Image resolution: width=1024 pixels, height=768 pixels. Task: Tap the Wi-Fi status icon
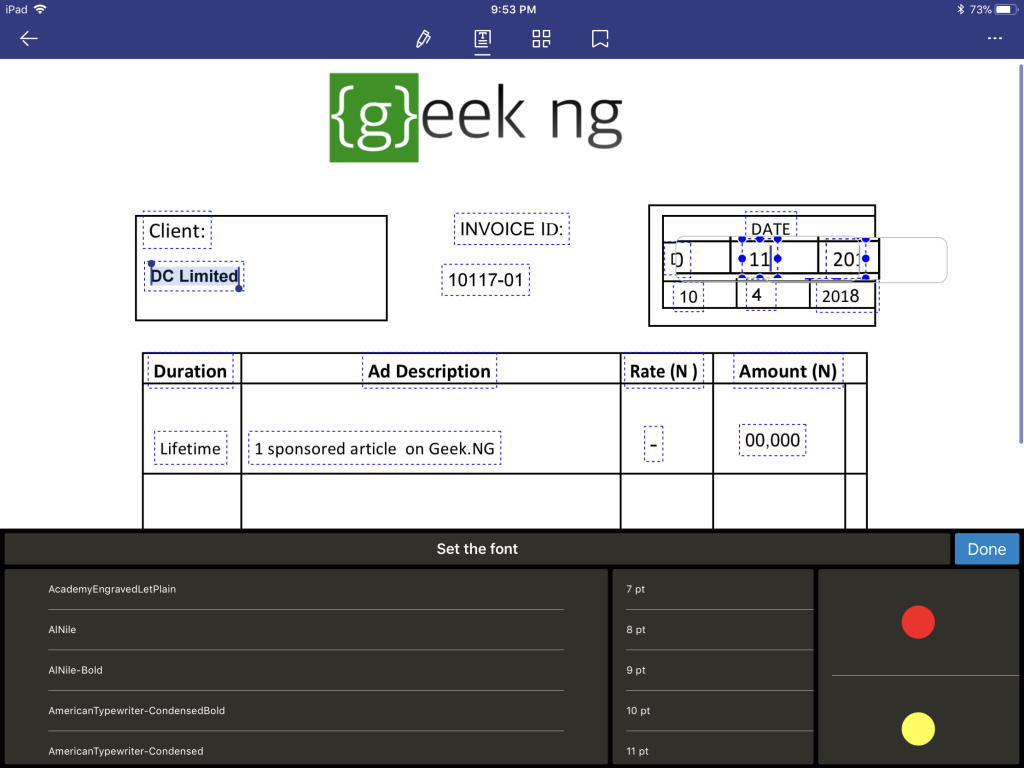[x=40, y=9]
